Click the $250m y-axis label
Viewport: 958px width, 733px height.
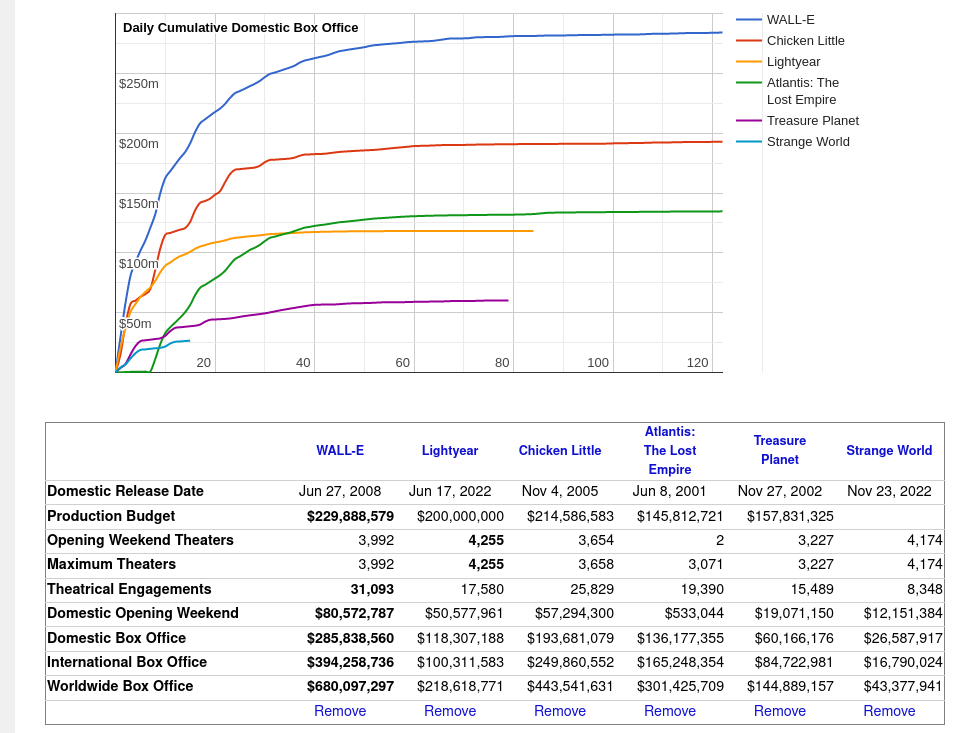[x=139, y=84]
